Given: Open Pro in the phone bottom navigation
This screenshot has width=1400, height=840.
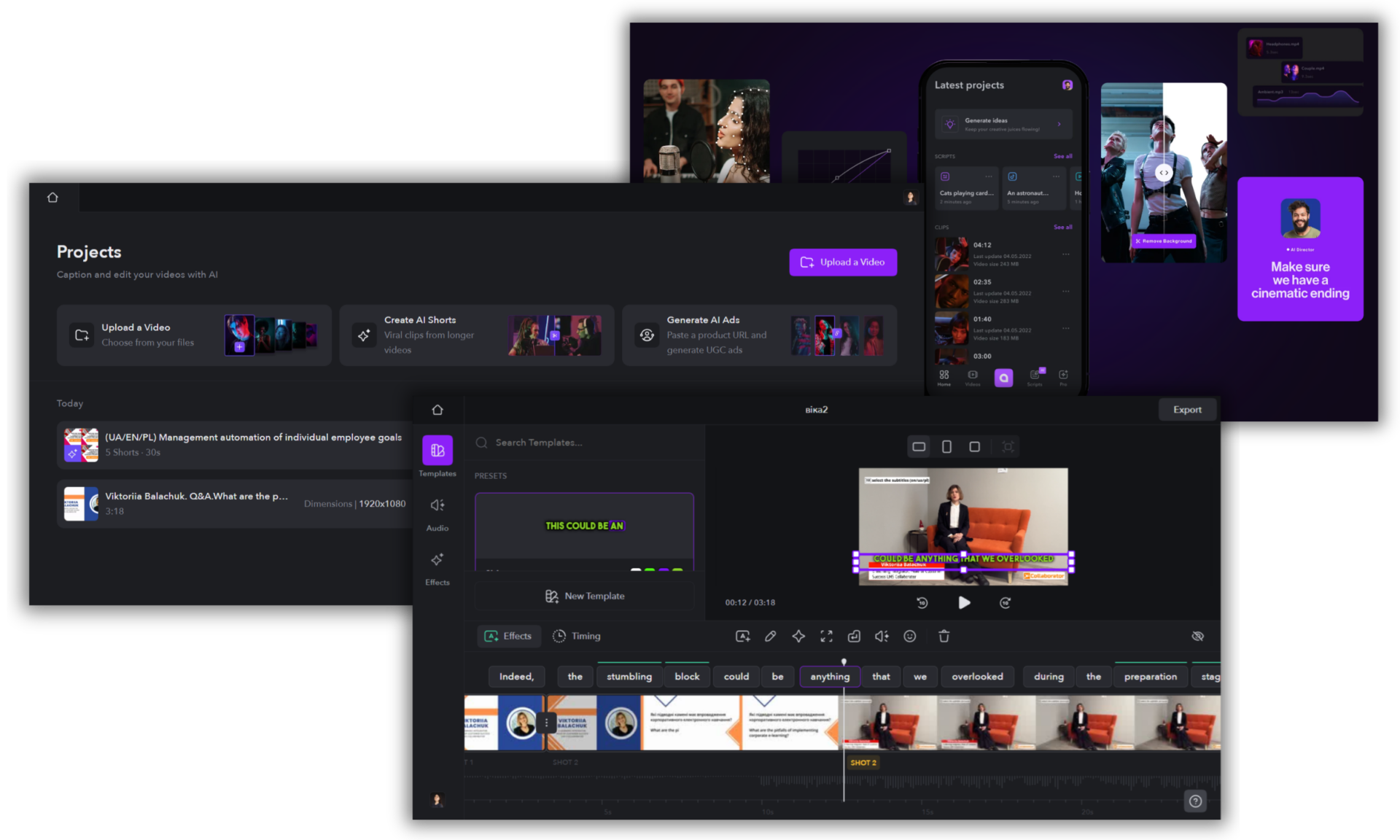Looking at the screenshot, I should (x=1063, y=378).
